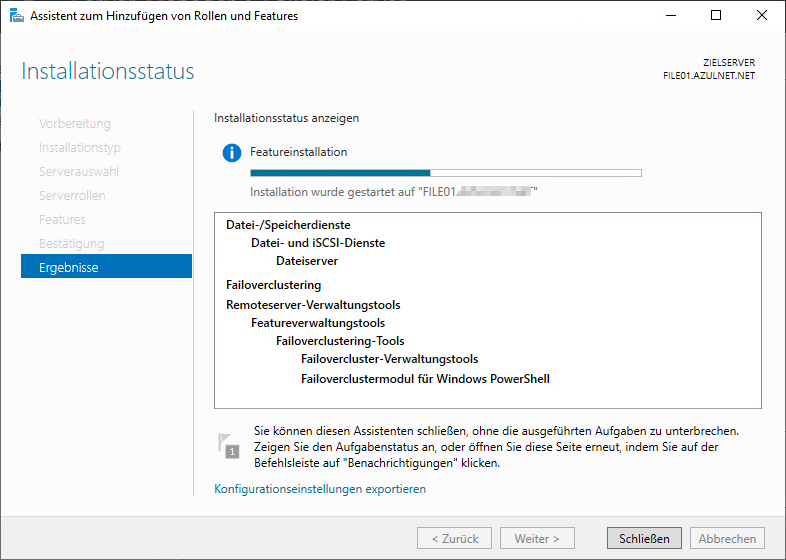Click the Weiter button

point(537,538)
